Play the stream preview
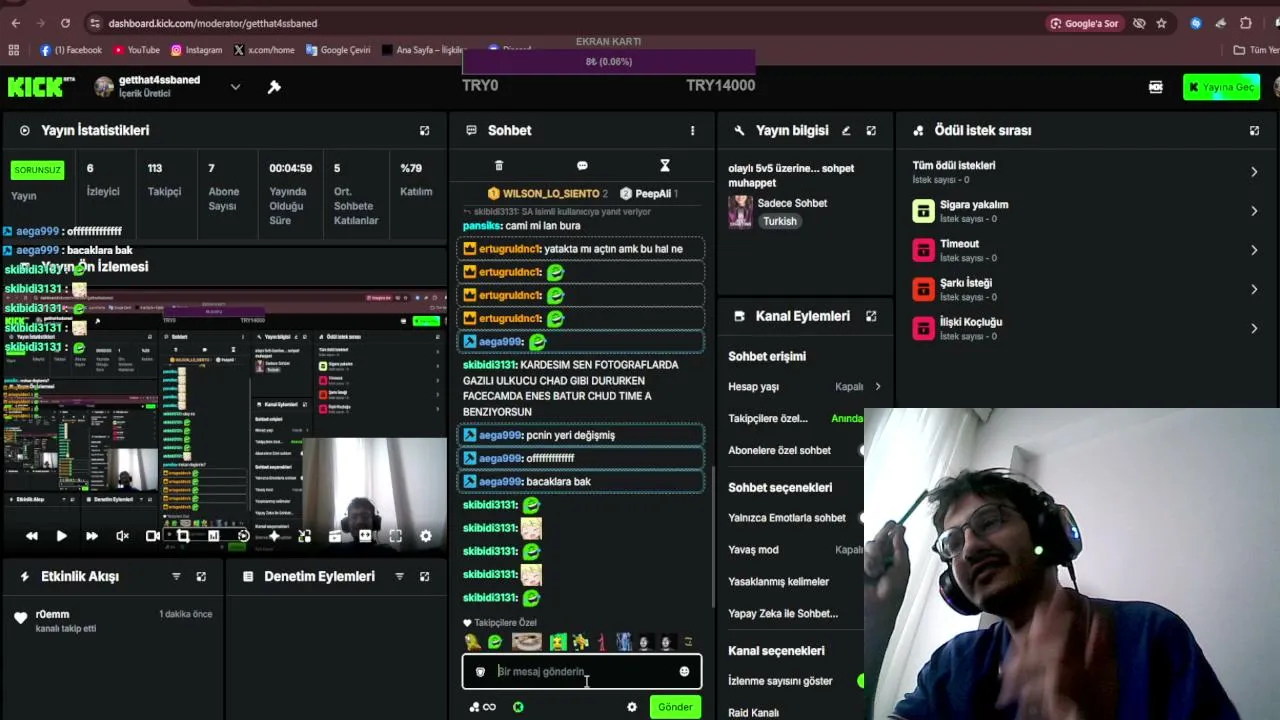This screenshot has height=720, width=1280. tap(61, 536)
